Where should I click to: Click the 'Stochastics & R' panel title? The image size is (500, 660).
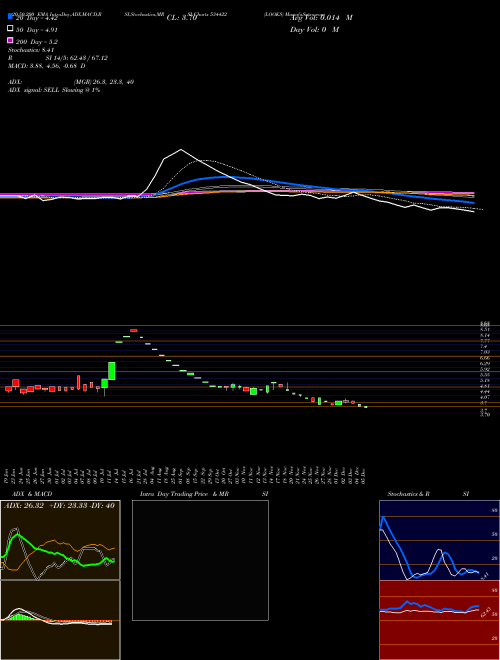coord(408,494)
